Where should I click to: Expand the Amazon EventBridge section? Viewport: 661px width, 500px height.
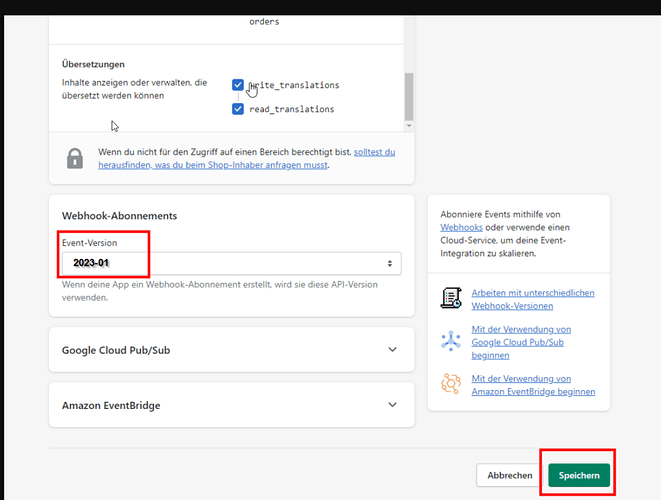coord(231,405)
